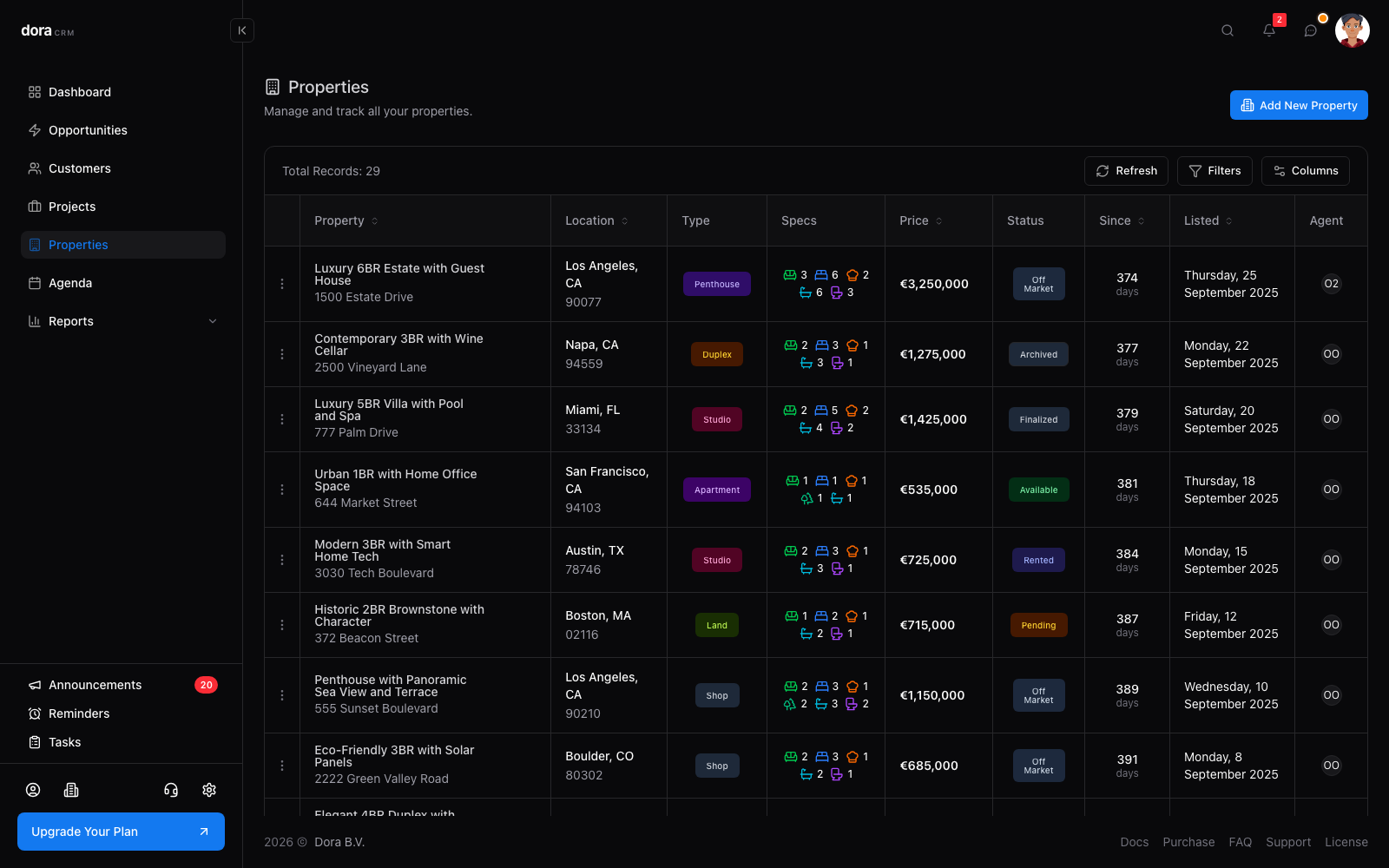Click the profile icon in the sidebar footer
The width and height of the screenshot is (1389, 868).
click(33, 790)
